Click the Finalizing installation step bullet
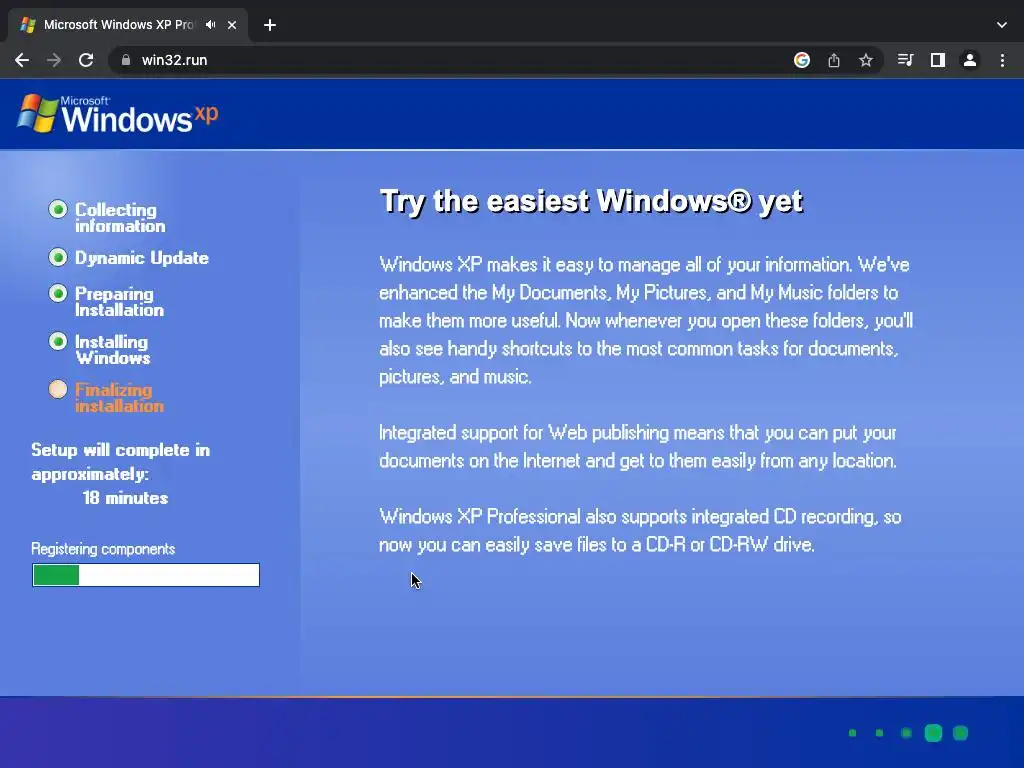 pos(58,389)
